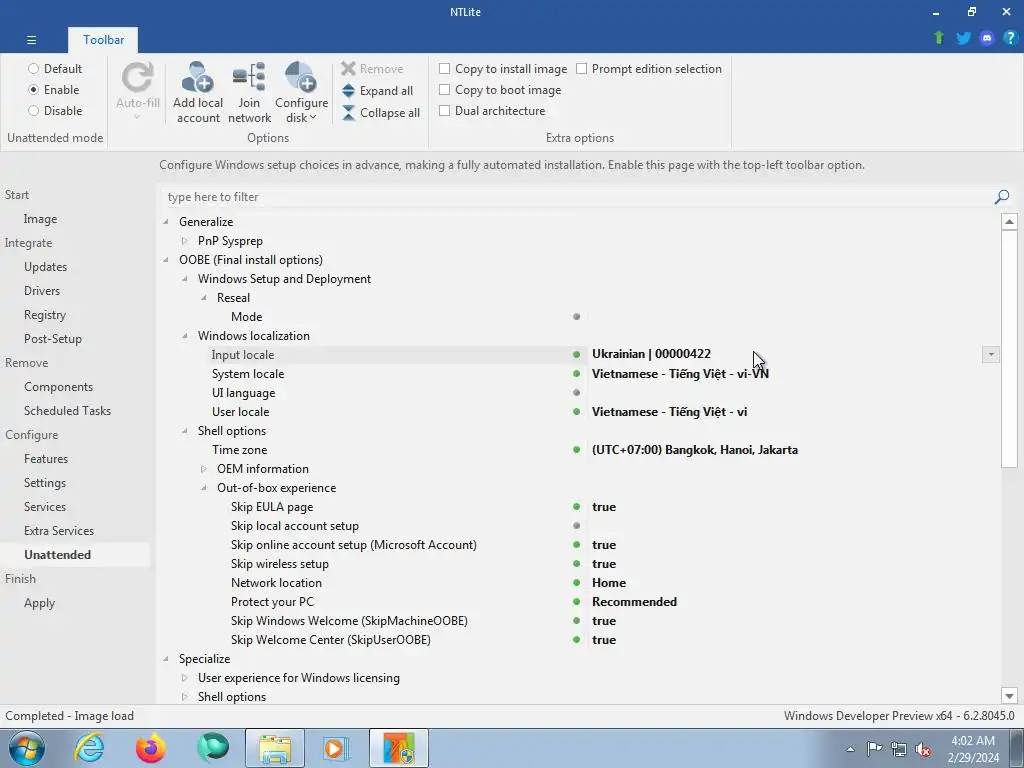Expand User experience for Windows licensing

185,678
